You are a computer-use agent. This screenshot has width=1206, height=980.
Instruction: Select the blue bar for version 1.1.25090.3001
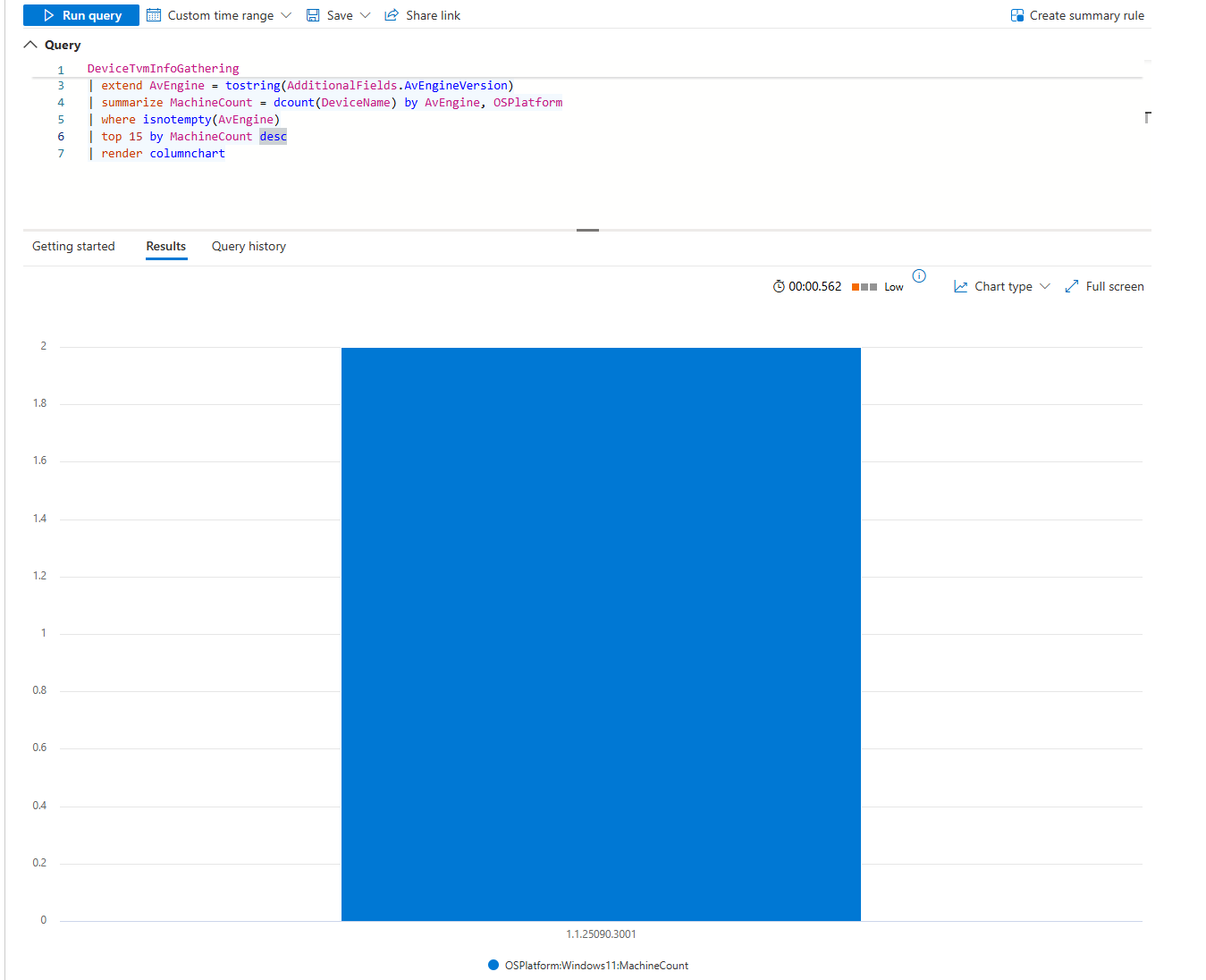(x=601, y=634)
